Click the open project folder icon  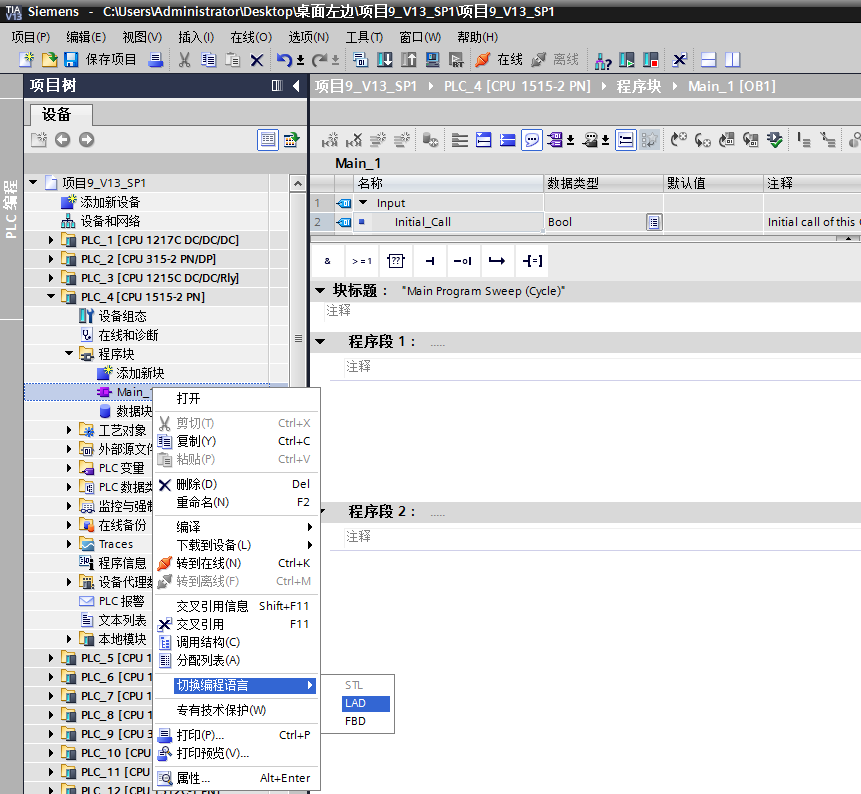point(49,59)
